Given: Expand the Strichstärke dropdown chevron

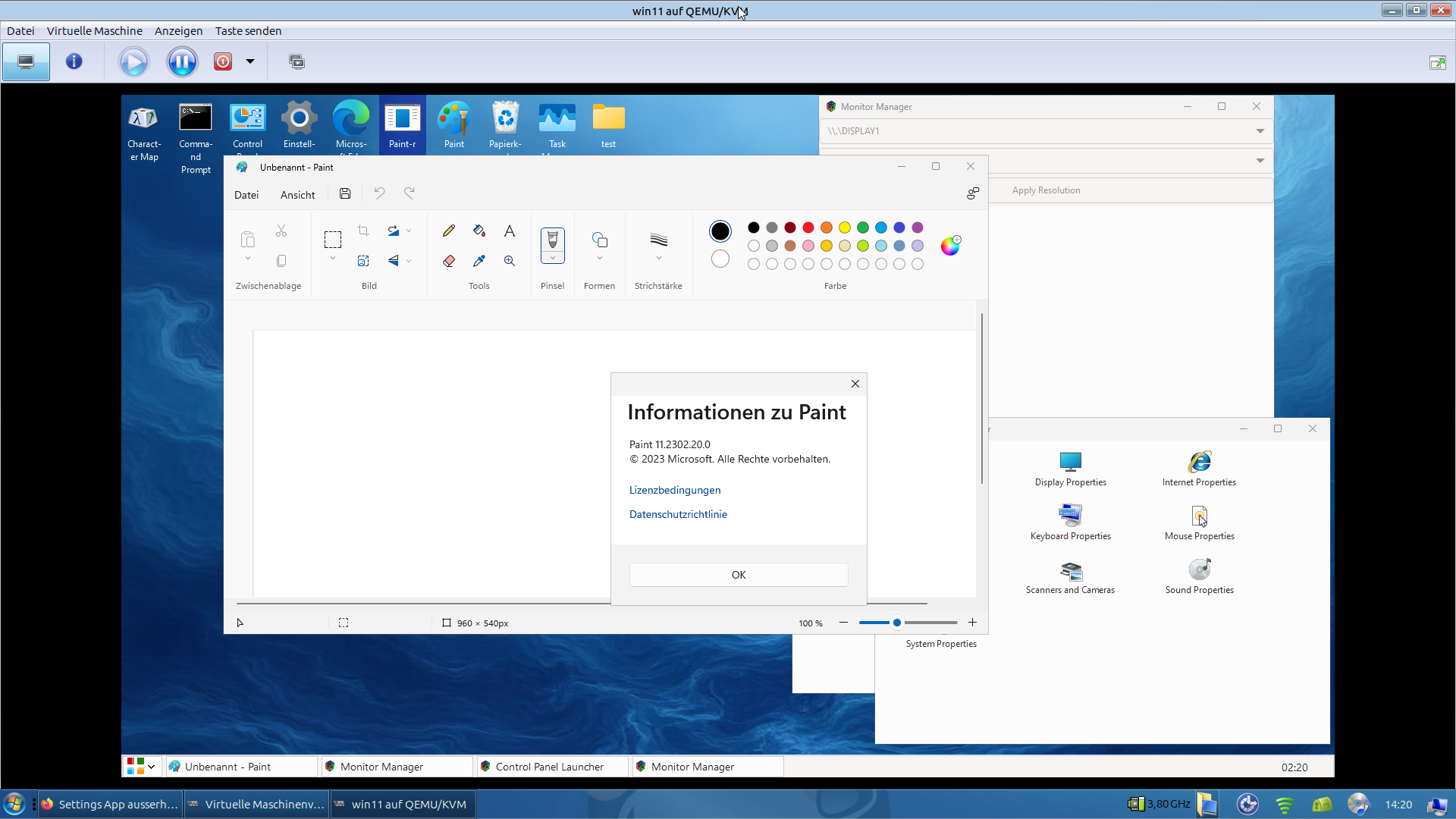Looking at the screenshot, I should (x=659, y=259).
